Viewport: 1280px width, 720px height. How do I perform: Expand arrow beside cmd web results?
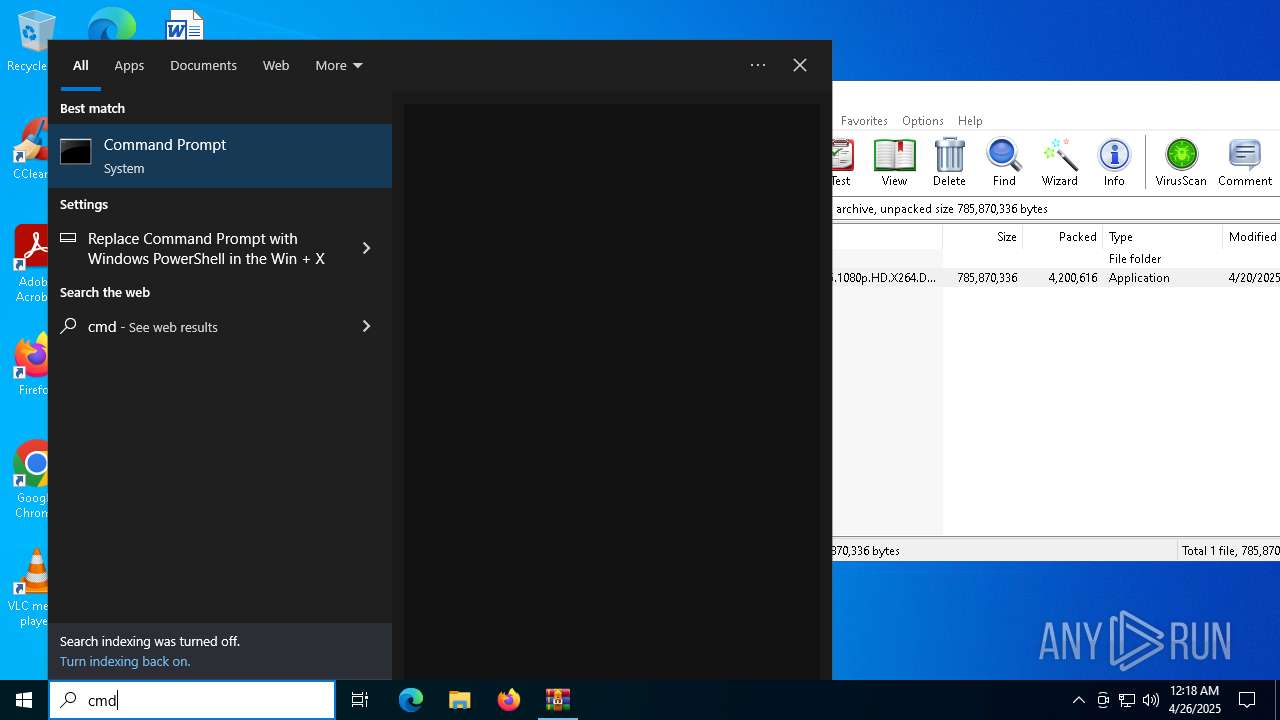[x=367, y=326]
